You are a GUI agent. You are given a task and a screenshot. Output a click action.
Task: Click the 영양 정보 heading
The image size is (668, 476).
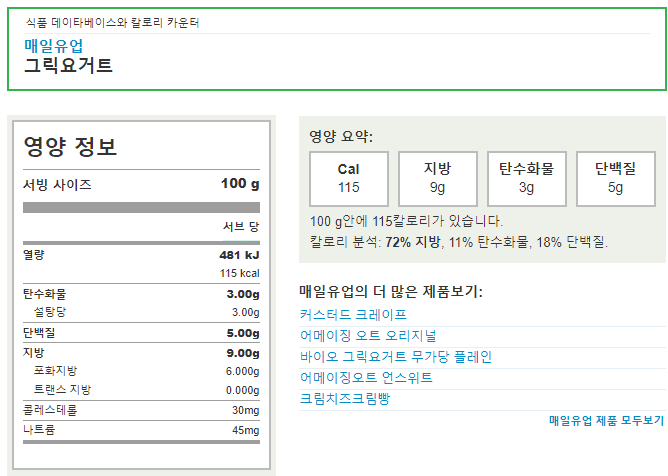click(70, 146)
